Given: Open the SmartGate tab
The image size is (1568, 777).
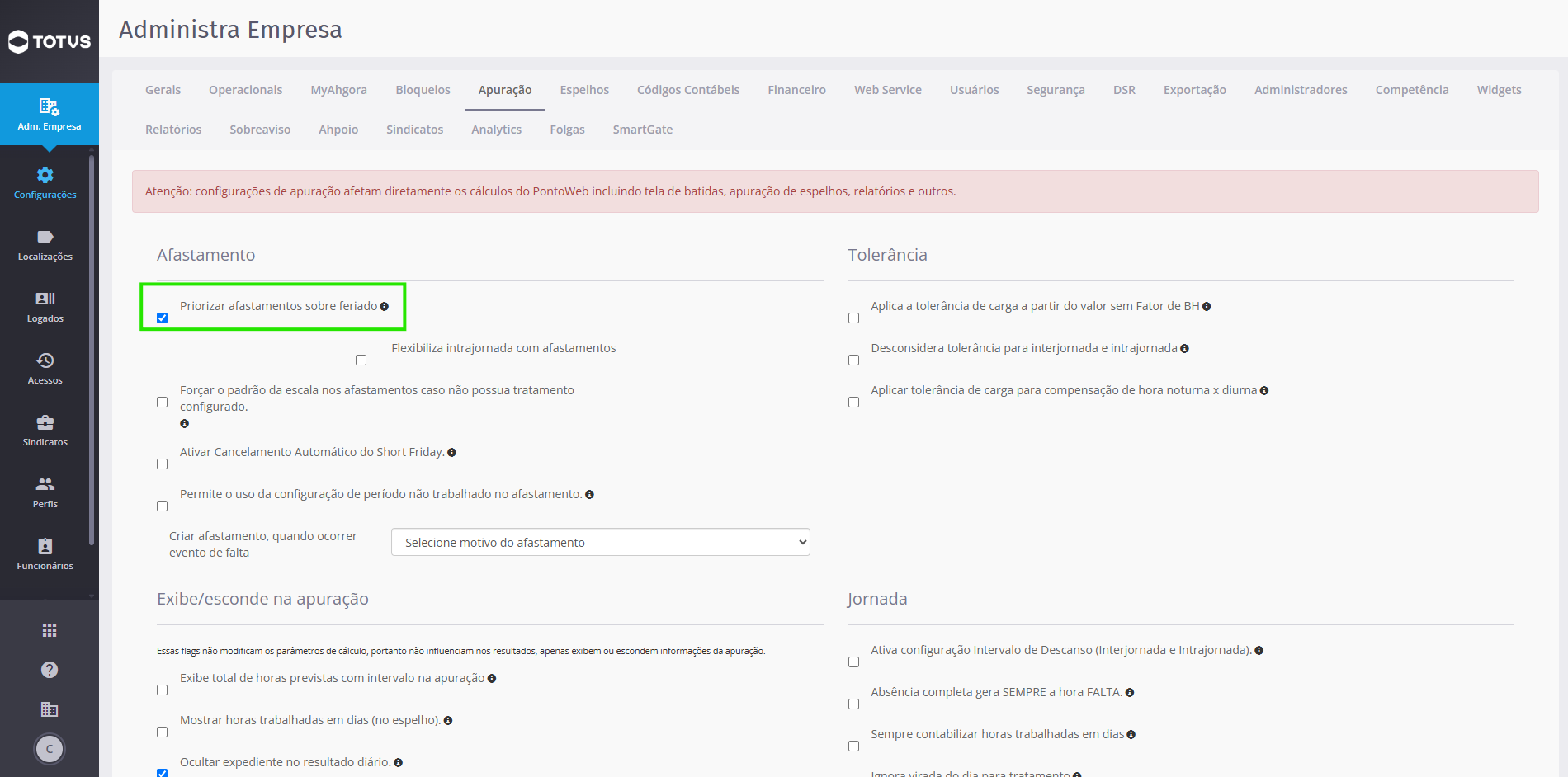Looking at the screenshot, I should 643,129.
